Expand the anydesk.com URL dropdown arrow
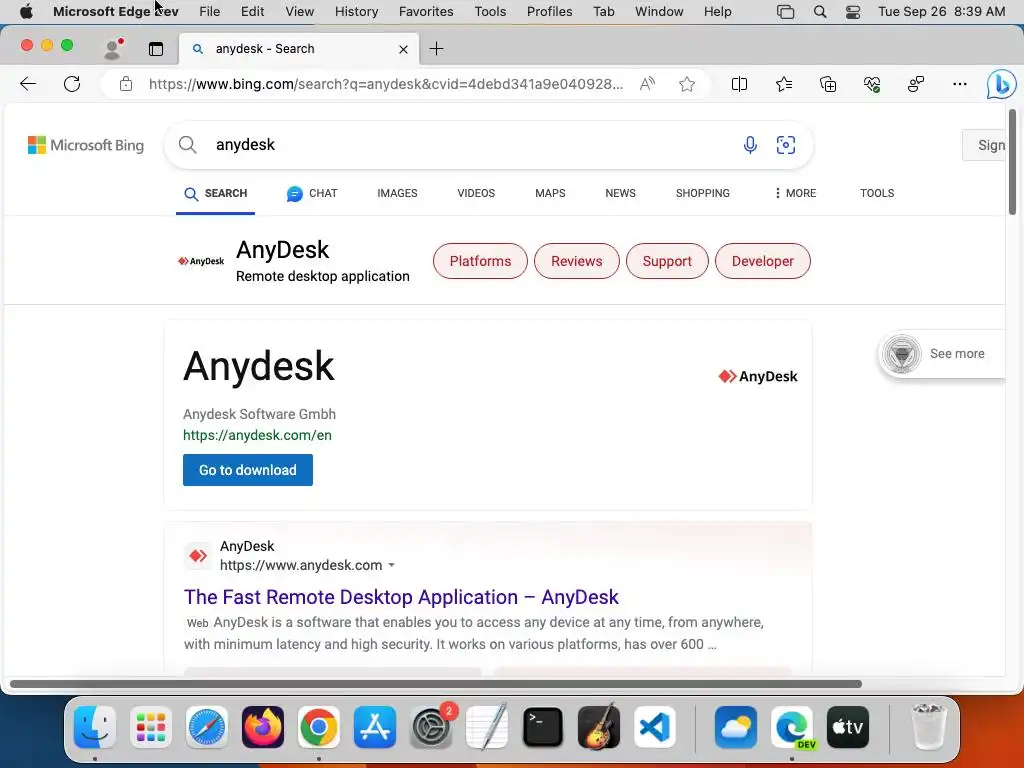 (x=391, y=566)
